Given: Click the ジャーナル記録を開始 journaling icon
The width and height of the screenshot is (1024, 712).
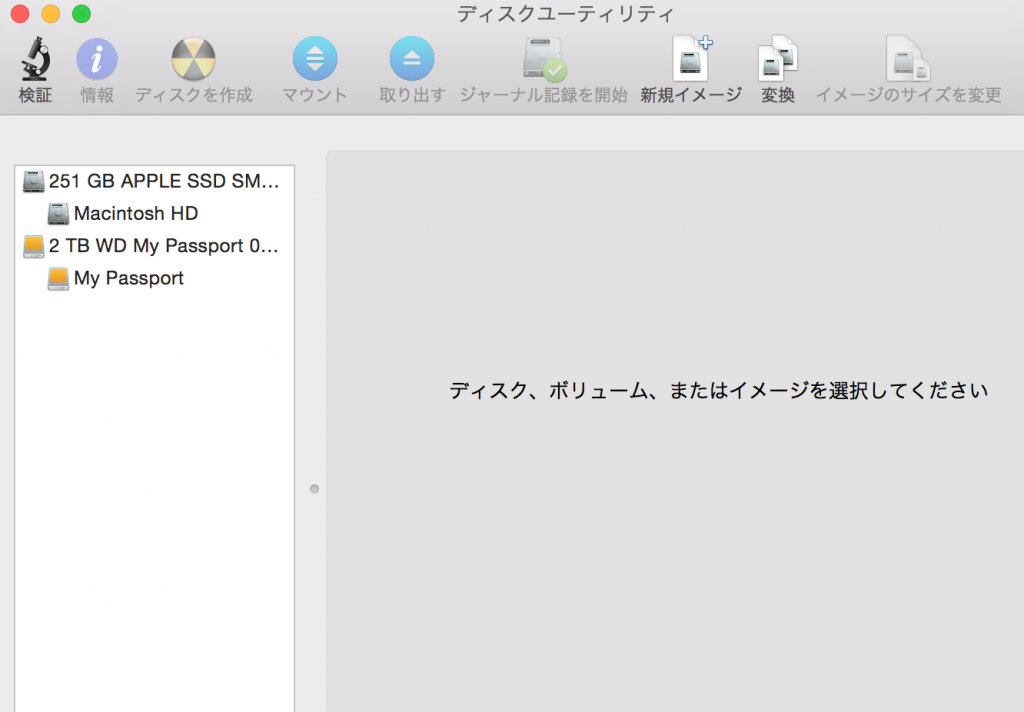Looking at the screenshot, I should [x=543, y=60].
